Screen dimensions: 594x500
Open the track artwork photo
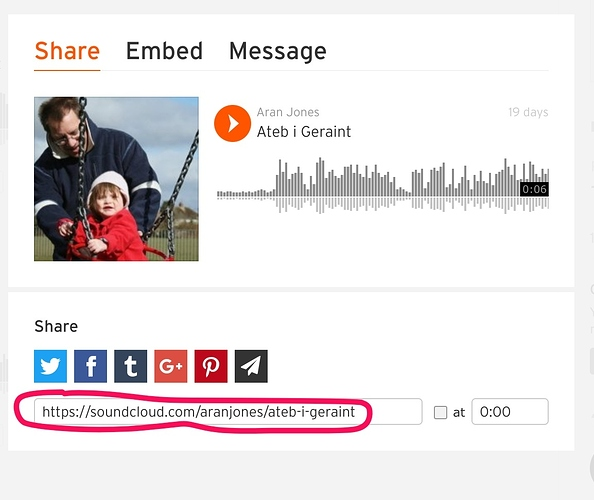(x=116, y=179)
